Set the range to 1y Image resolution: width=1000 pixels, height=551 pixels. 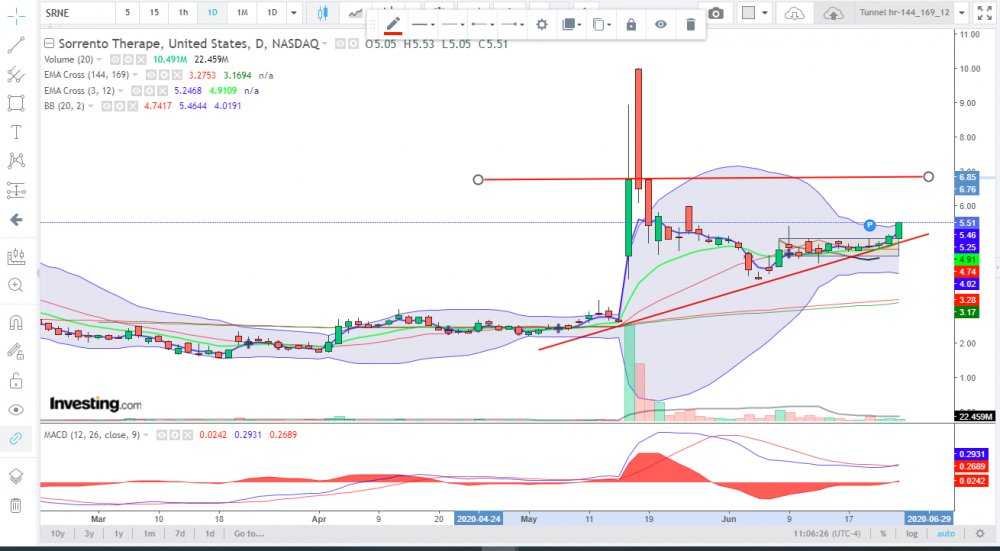click(x=119, y=533)
